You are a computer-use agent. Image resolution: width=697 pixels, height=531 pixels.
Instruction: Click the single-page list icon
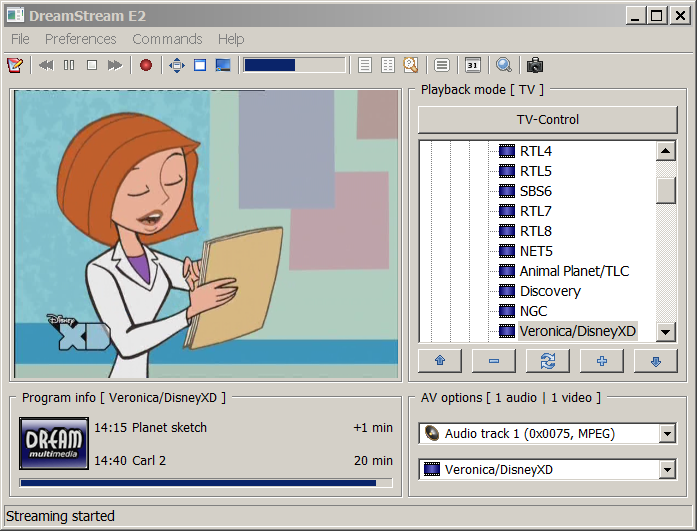365,66
